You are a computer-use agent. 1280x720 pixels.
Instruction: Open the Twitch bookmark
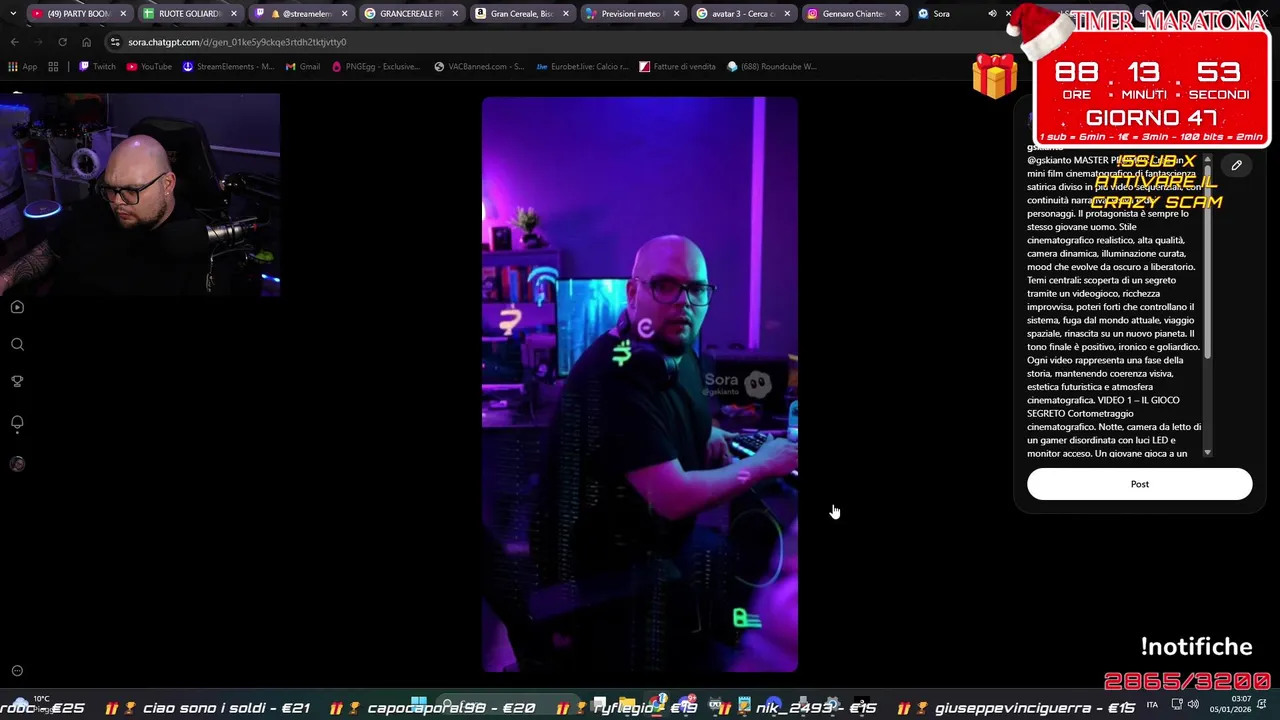97,67
